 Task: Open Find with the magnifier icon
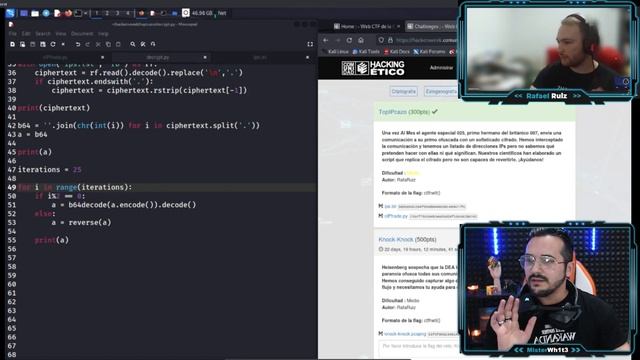(x=133, y=44)
